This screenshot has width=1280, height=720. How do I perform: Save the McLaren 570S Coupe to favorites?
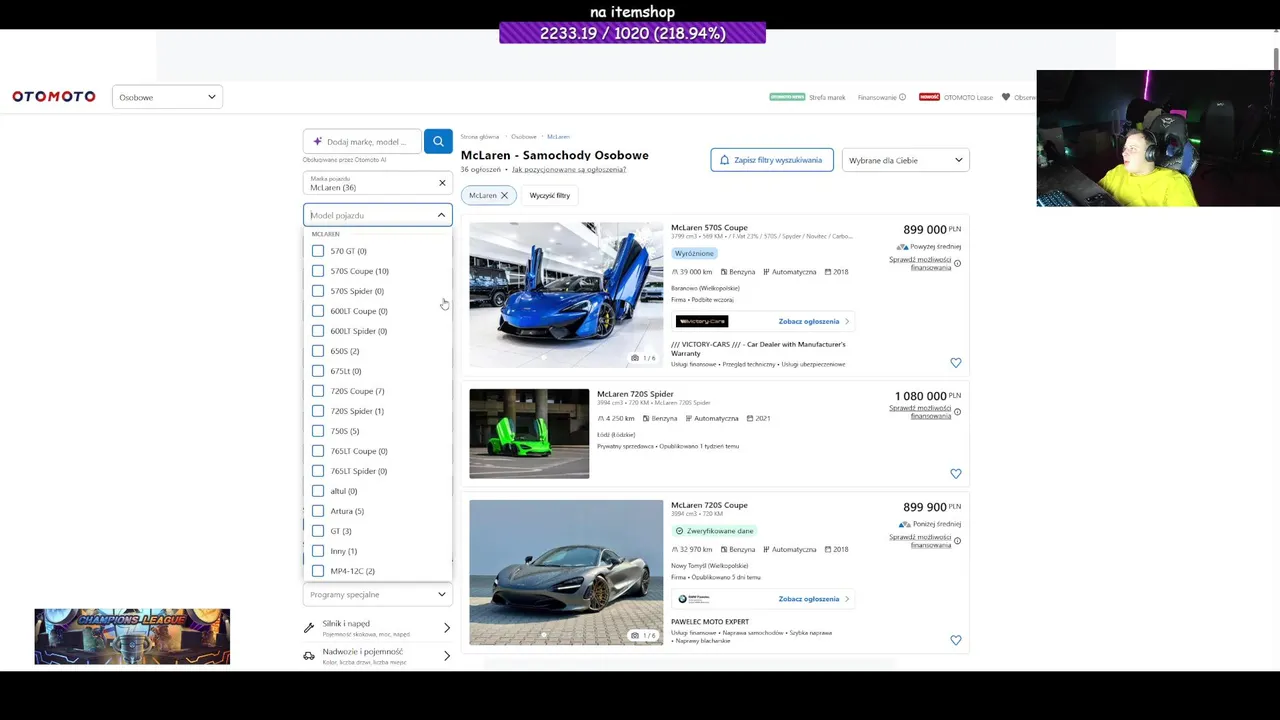point(955,363)
